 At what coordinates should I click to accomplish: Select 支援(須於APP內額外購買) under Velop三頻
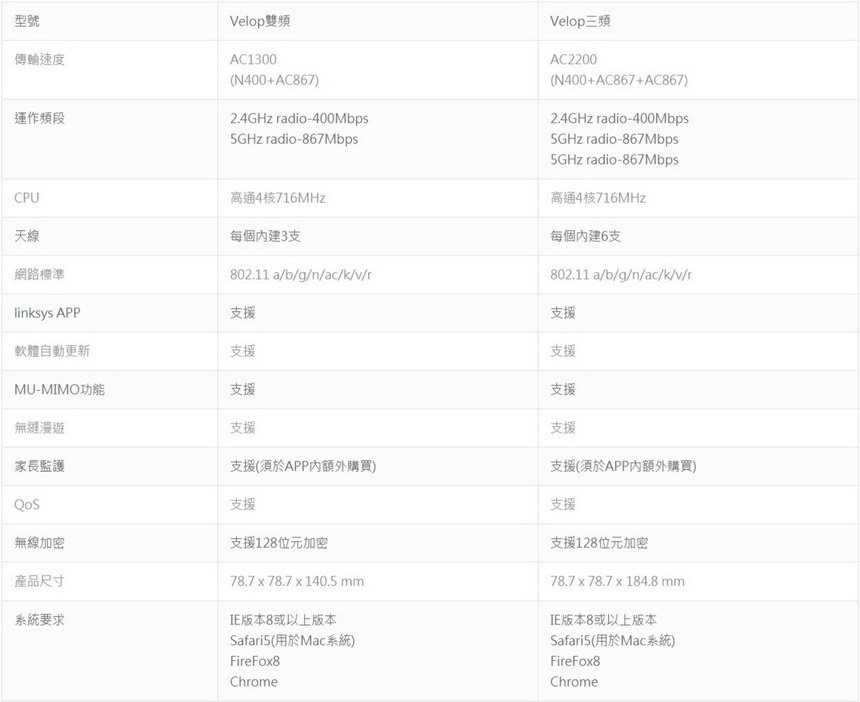[x=623, y=466]
